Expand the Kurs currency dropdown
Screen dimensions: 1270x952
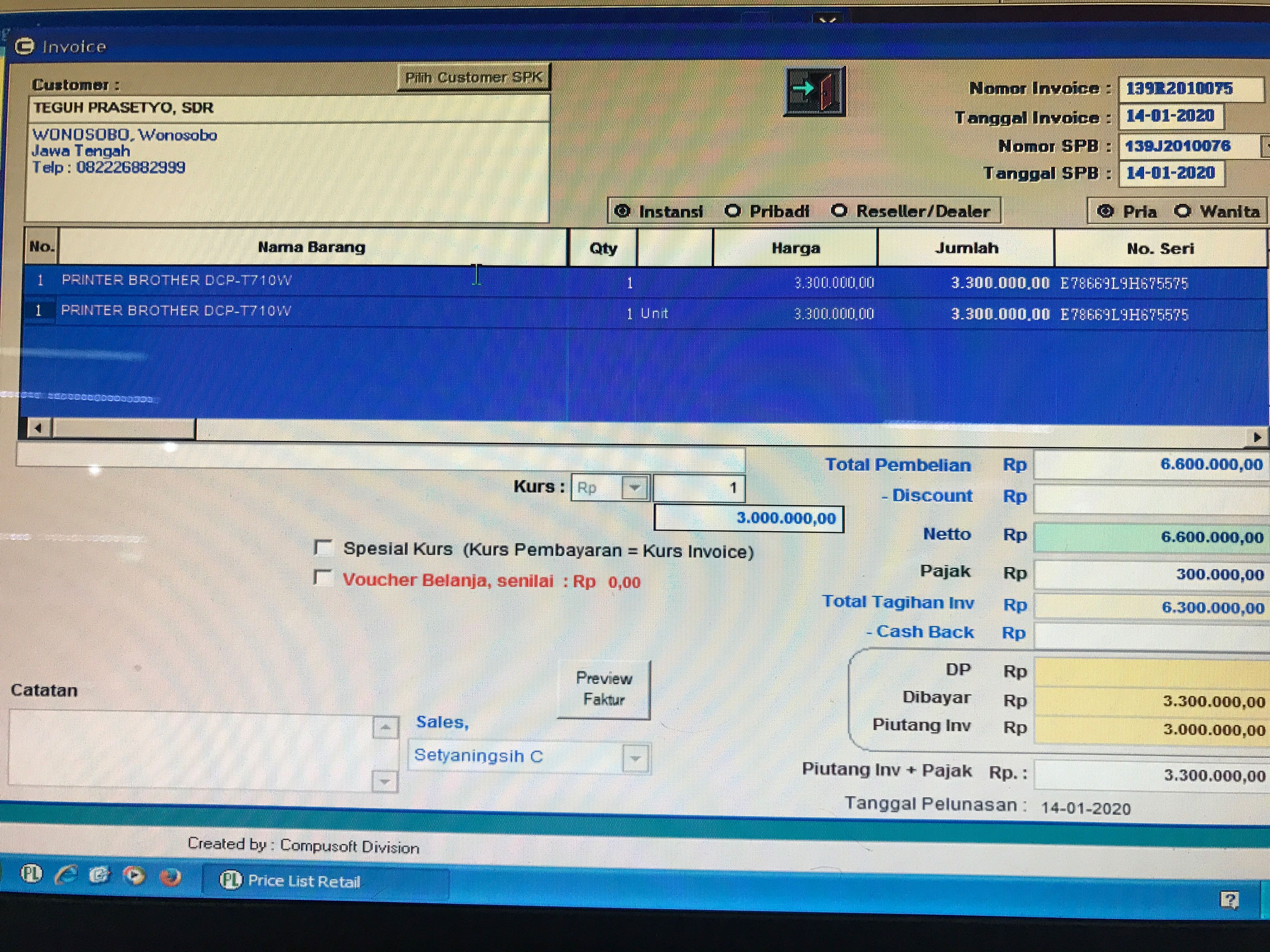pos(634,488)
